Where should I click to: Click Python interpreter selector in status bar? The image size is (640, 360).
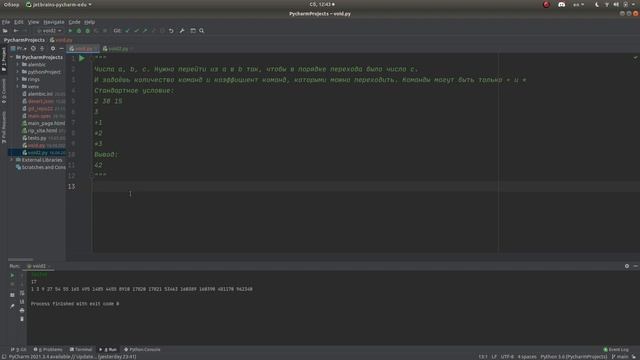[574, 357]
